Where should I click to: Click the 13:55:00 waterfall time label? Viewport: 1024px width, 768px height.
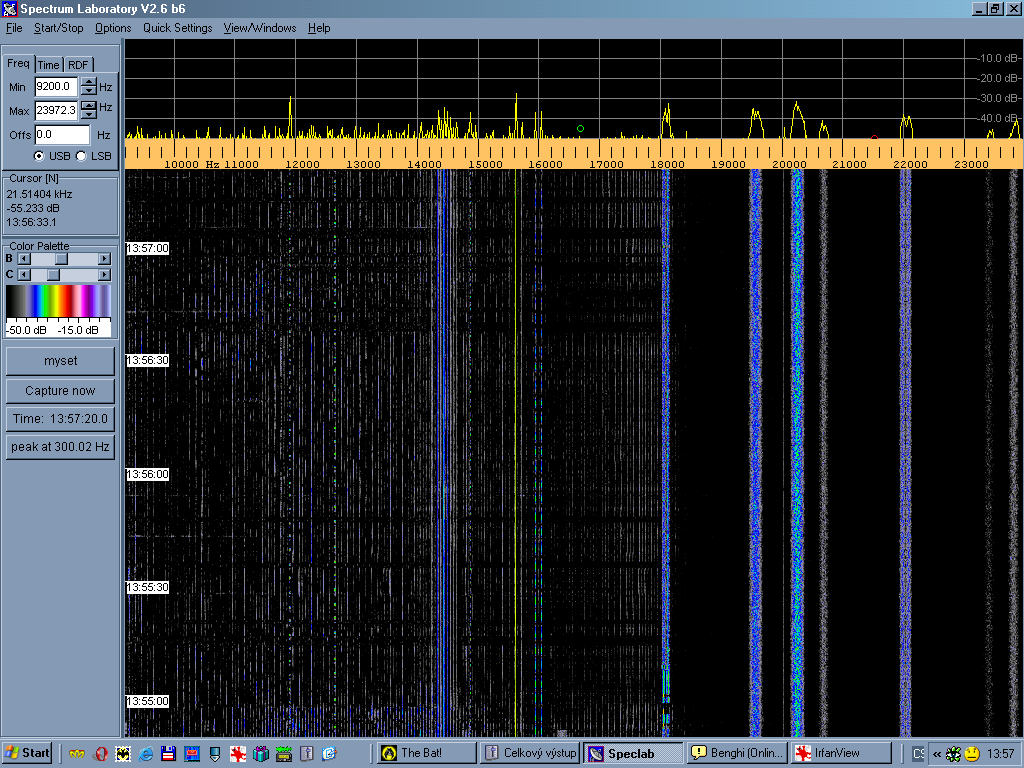pyautogui.click(x=148, y=701)
